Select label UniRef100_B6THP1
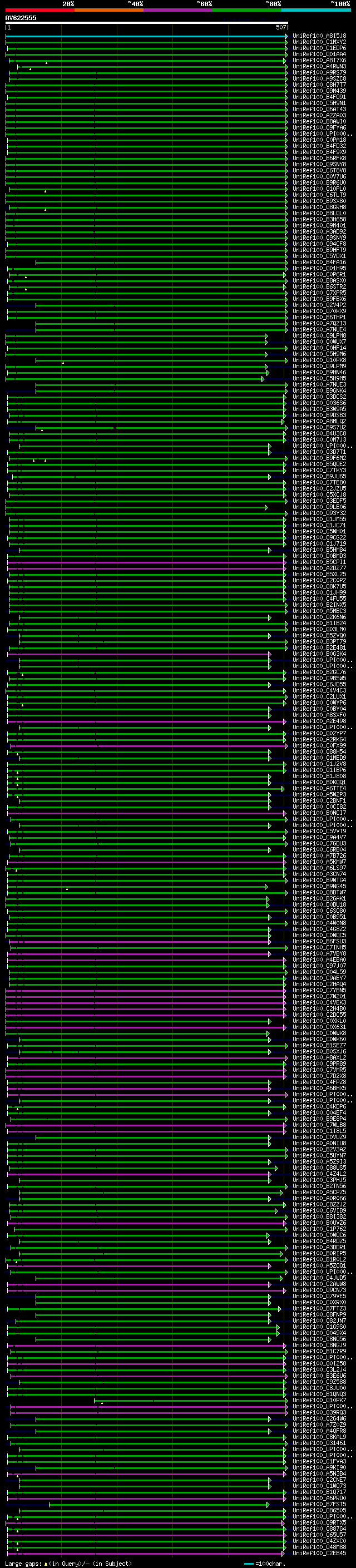The image size is (356, 1568). [x=319, y=317]
